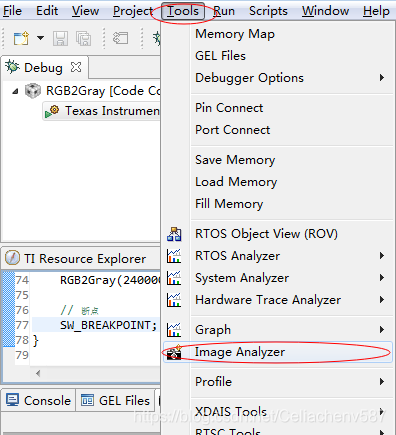This screenshot has height=435, width=396.
Task: Click the RTOS Analyzer chart icon
Action: click(174, 256)
